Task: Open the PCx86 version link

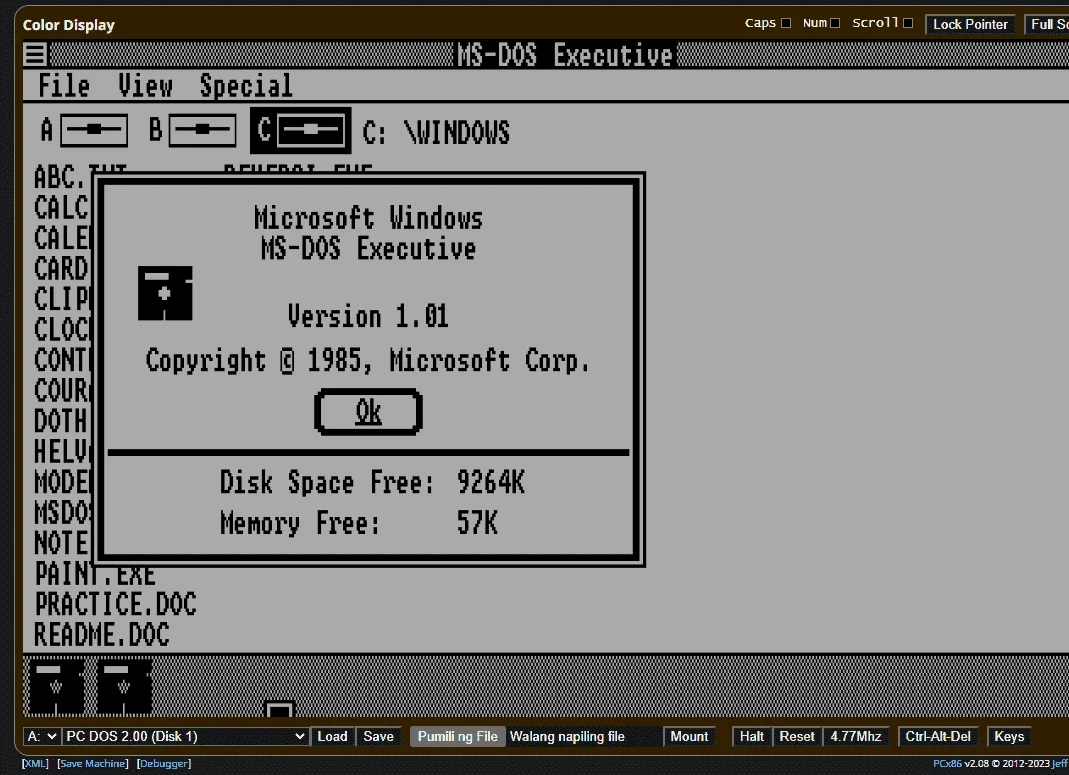Action: [947, 763]
